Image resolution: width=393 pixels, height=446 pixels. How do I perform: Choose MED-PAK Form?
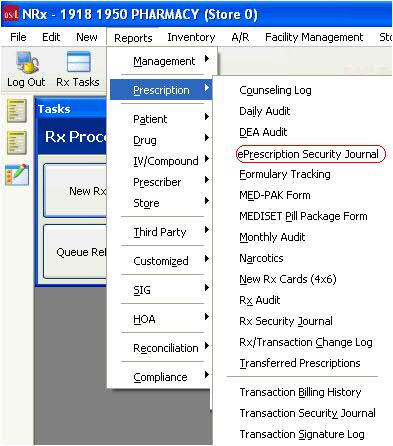pyautogui.click(x=275, y=195)
